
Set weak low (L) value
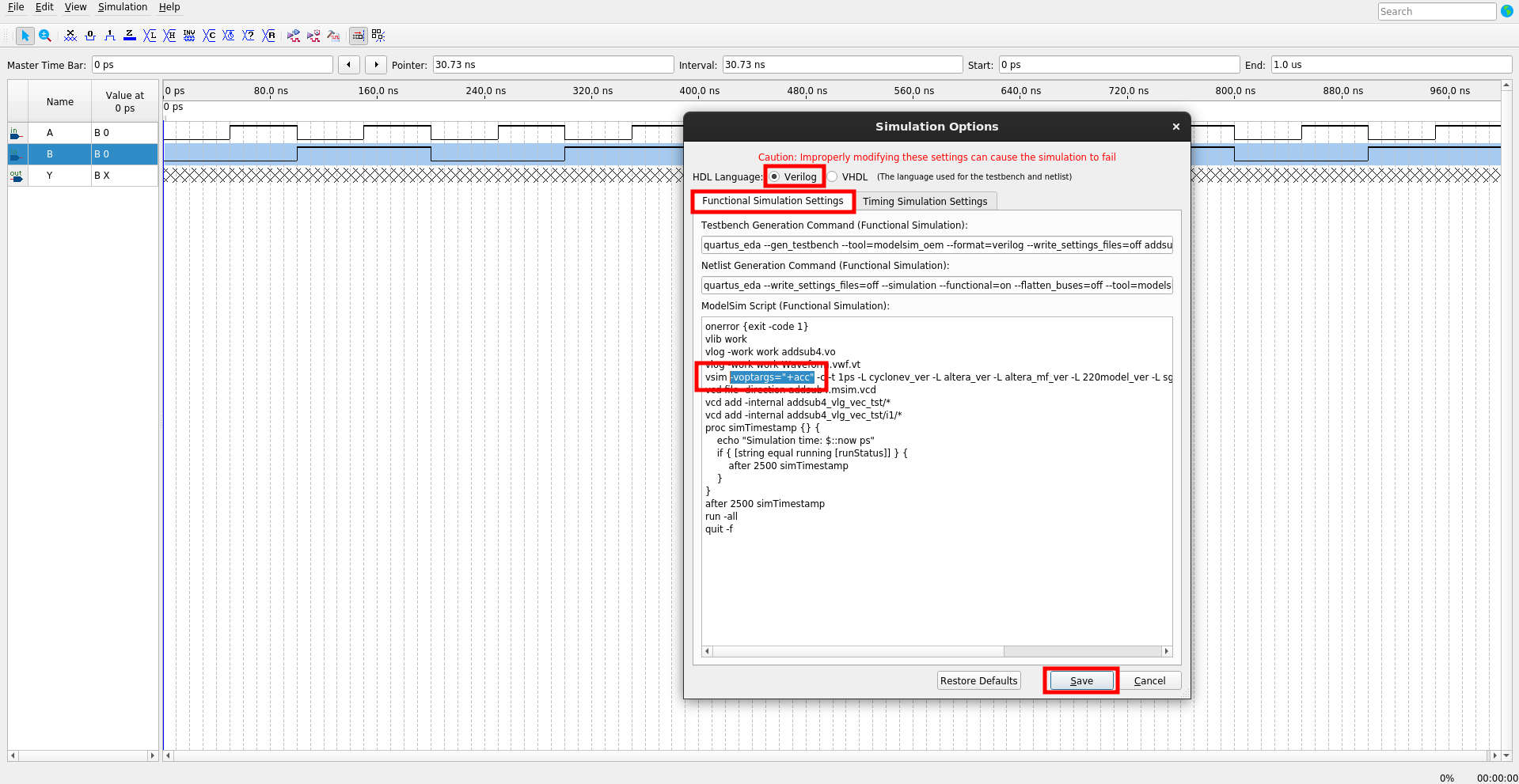click(x=150, y=36)
